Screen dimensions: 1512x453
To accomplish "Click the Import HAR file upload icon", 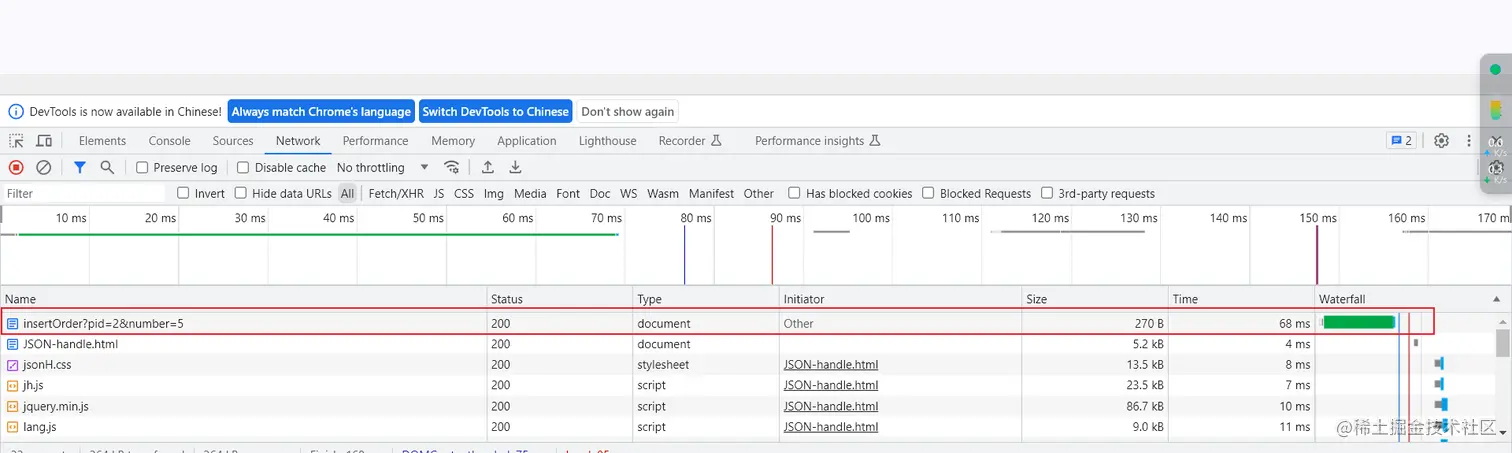I will tap(488, 168).
